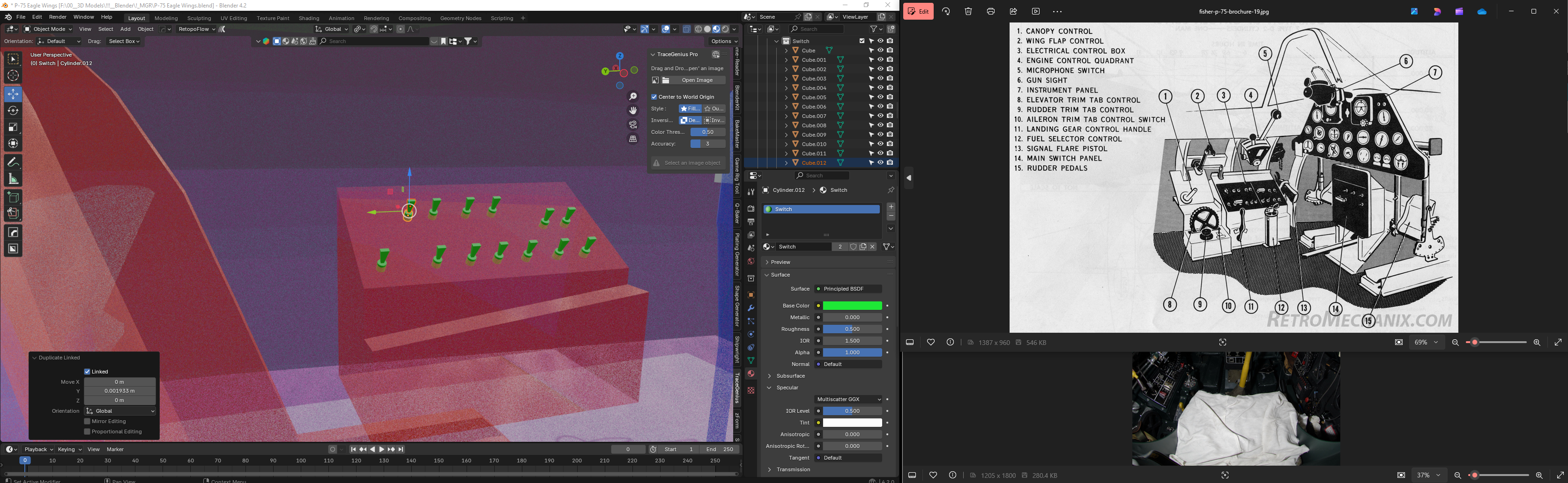The width and height of the screenshot is (1568, 483).
Task: Adjust the Color Threshold 0.50 slider
Action: (708, 132)
